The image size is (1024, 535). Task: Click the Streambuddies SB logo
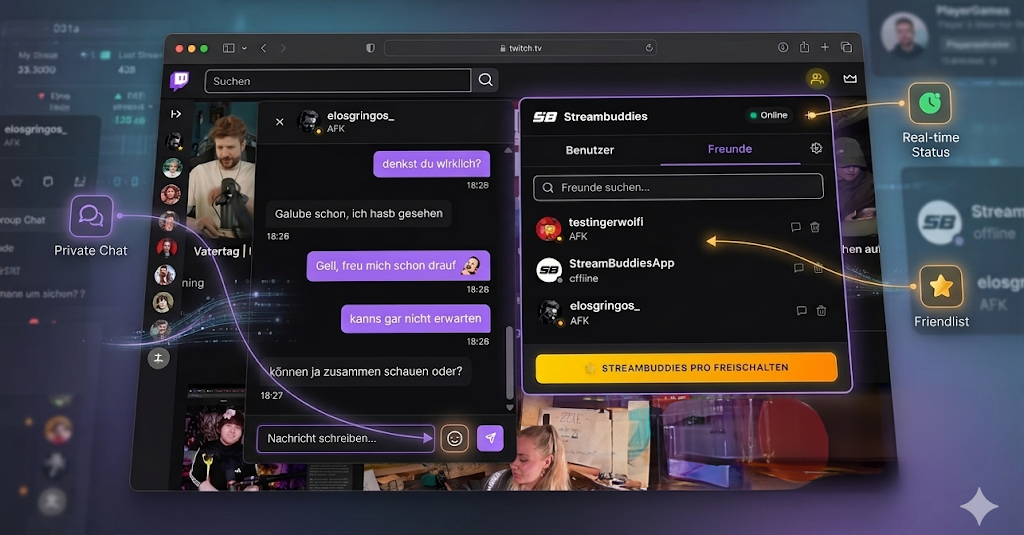(x=545, y=117)
